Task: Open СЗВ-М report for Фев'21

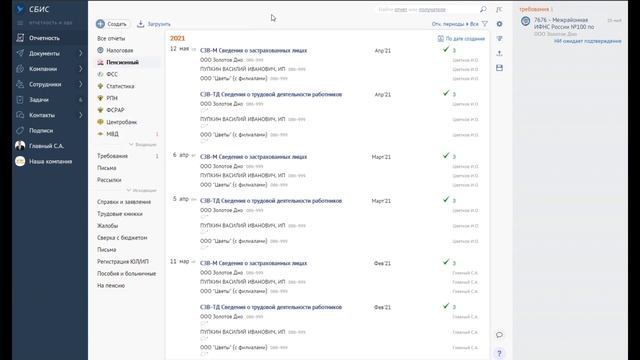Action: click(x=253, y=263)
